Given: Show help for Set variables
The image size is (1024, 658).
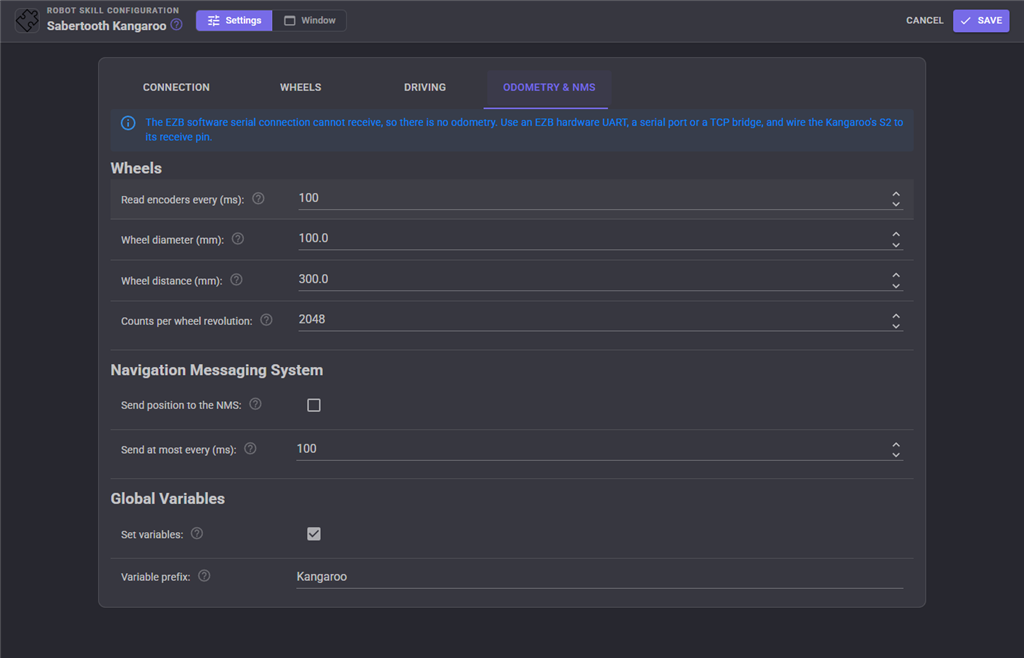Looking at the screenshot, I should point(197,533).
